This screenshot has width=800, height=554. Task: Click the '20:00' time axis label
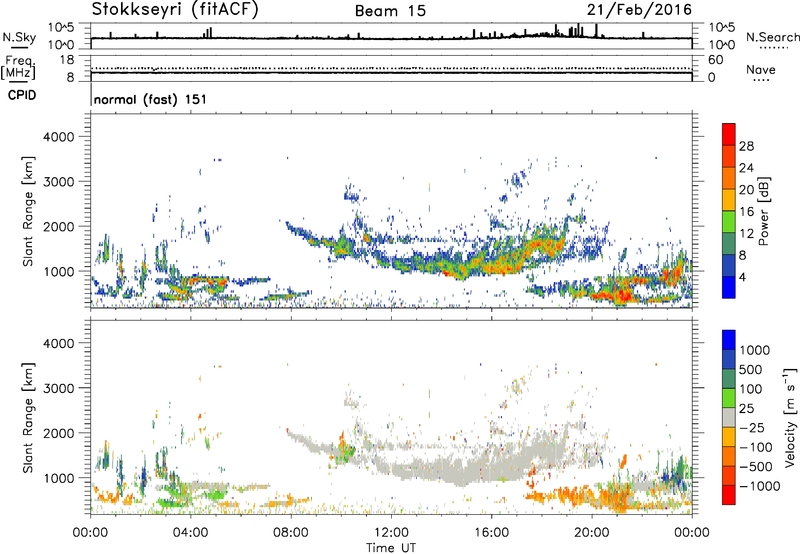pyautogui.click(x=592, y=533)
